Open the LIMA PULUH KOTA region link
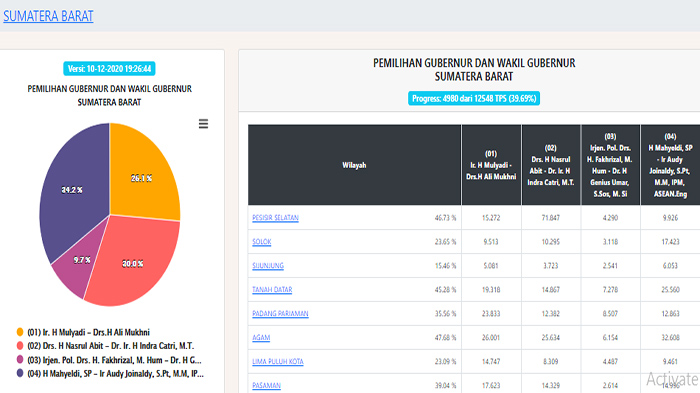Screen dimensions: 700x393 [x=278, y=361]
